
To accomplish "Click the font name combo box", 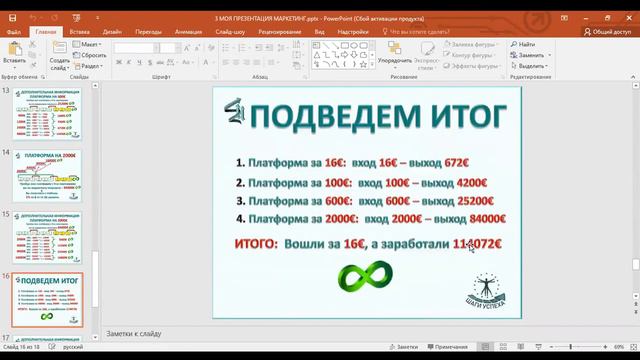I will [x=136, y=48].
